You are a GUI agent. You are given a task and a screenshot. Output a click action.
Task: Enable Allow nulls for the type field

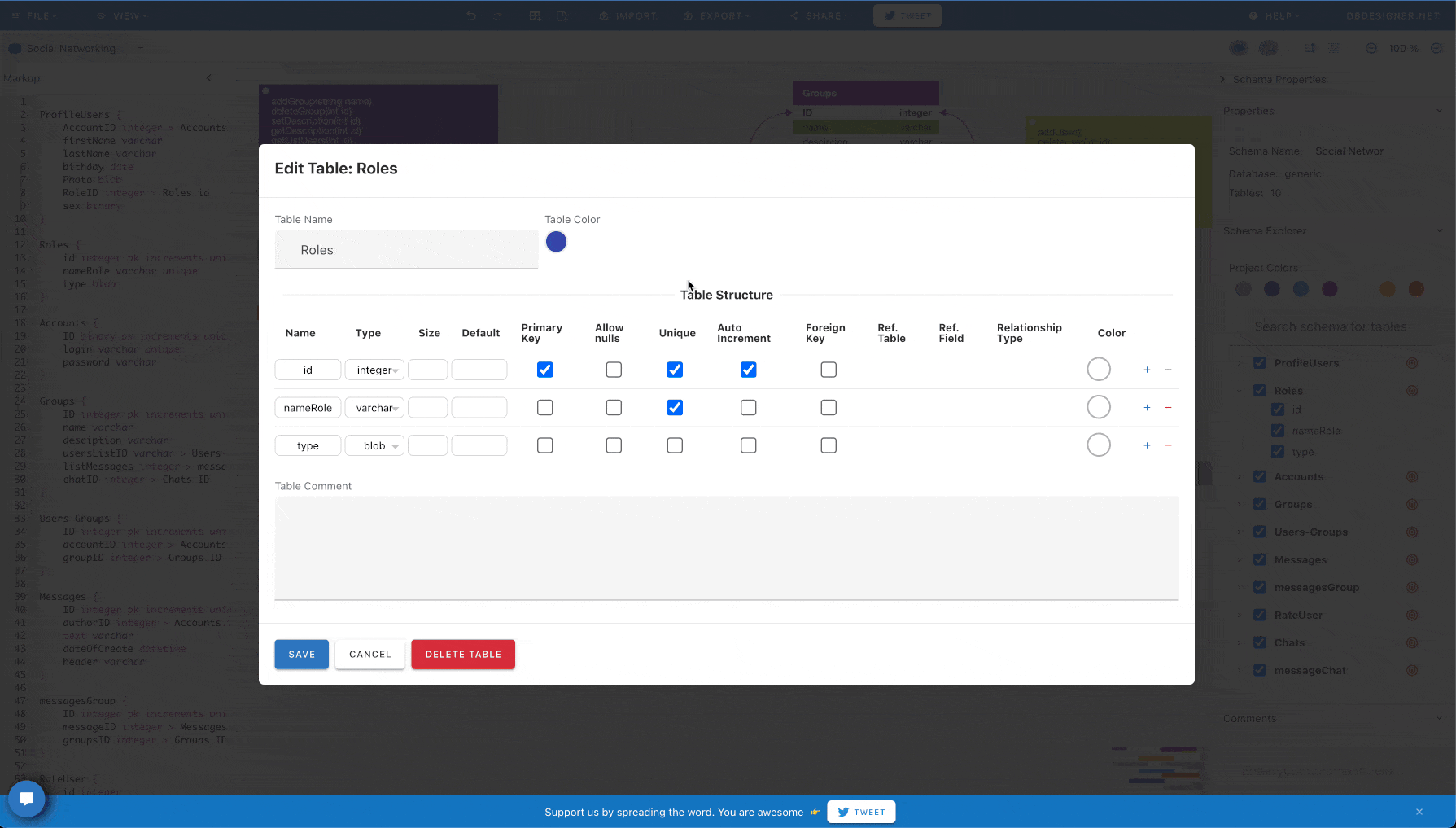pyautogui.click(x=614, y=445)
